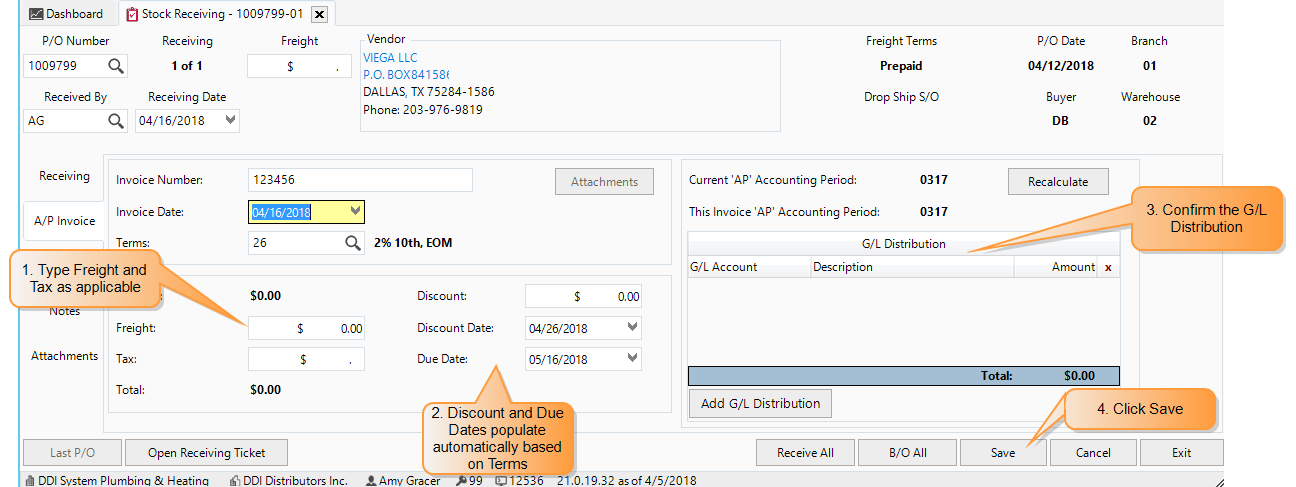Click the B/O All button
The image size is (1296, 487).
908,453
